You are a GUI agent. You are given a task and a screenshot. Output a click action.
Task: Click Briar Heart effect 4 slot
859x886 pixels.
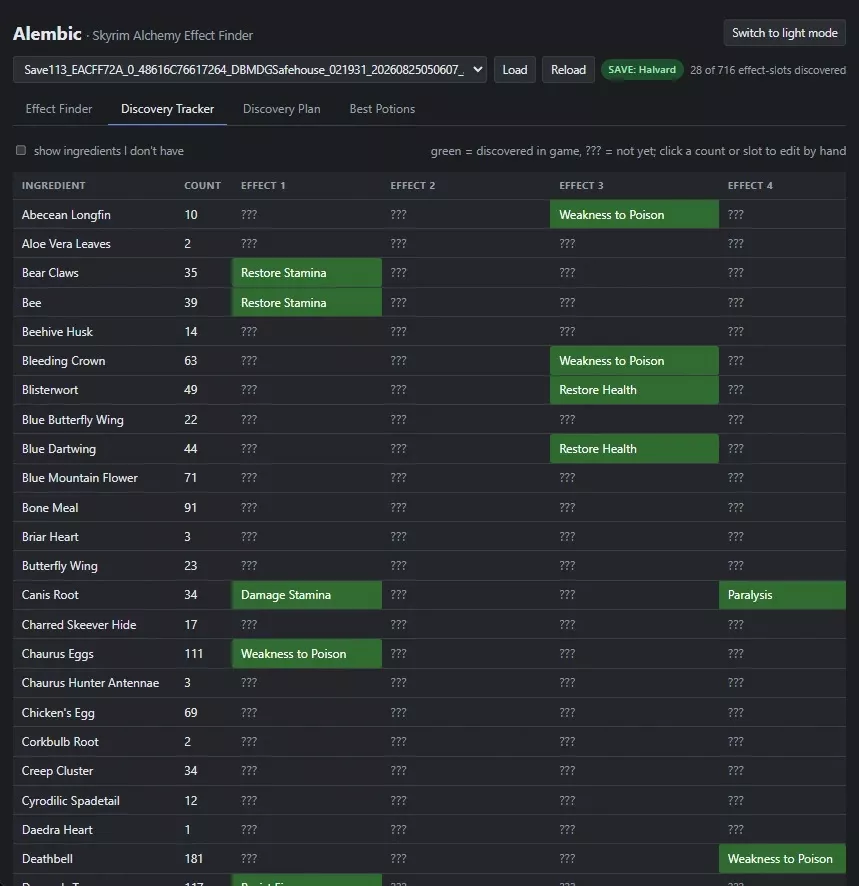click(x=736, y=536)
